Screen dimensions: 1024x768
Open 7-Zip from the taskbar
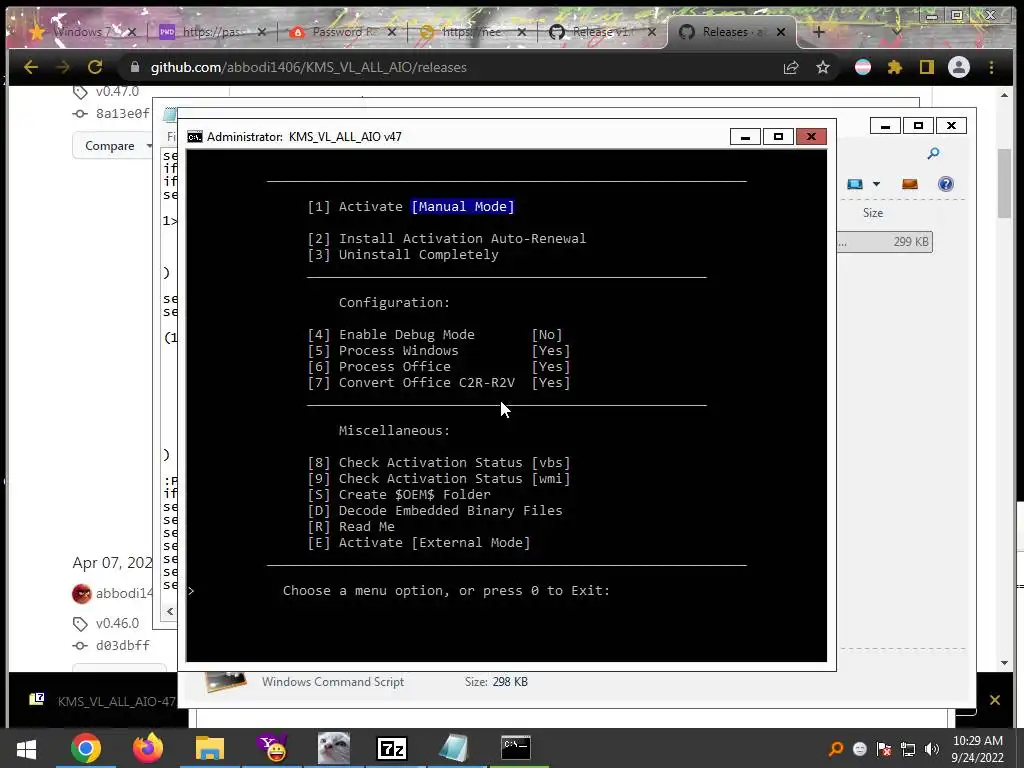tap(392, 748)
